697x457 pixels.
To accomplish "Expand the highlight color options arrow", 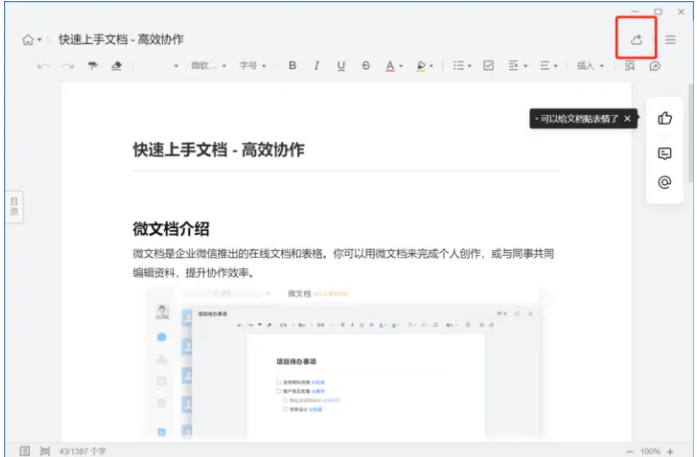I will pos(431,66).
